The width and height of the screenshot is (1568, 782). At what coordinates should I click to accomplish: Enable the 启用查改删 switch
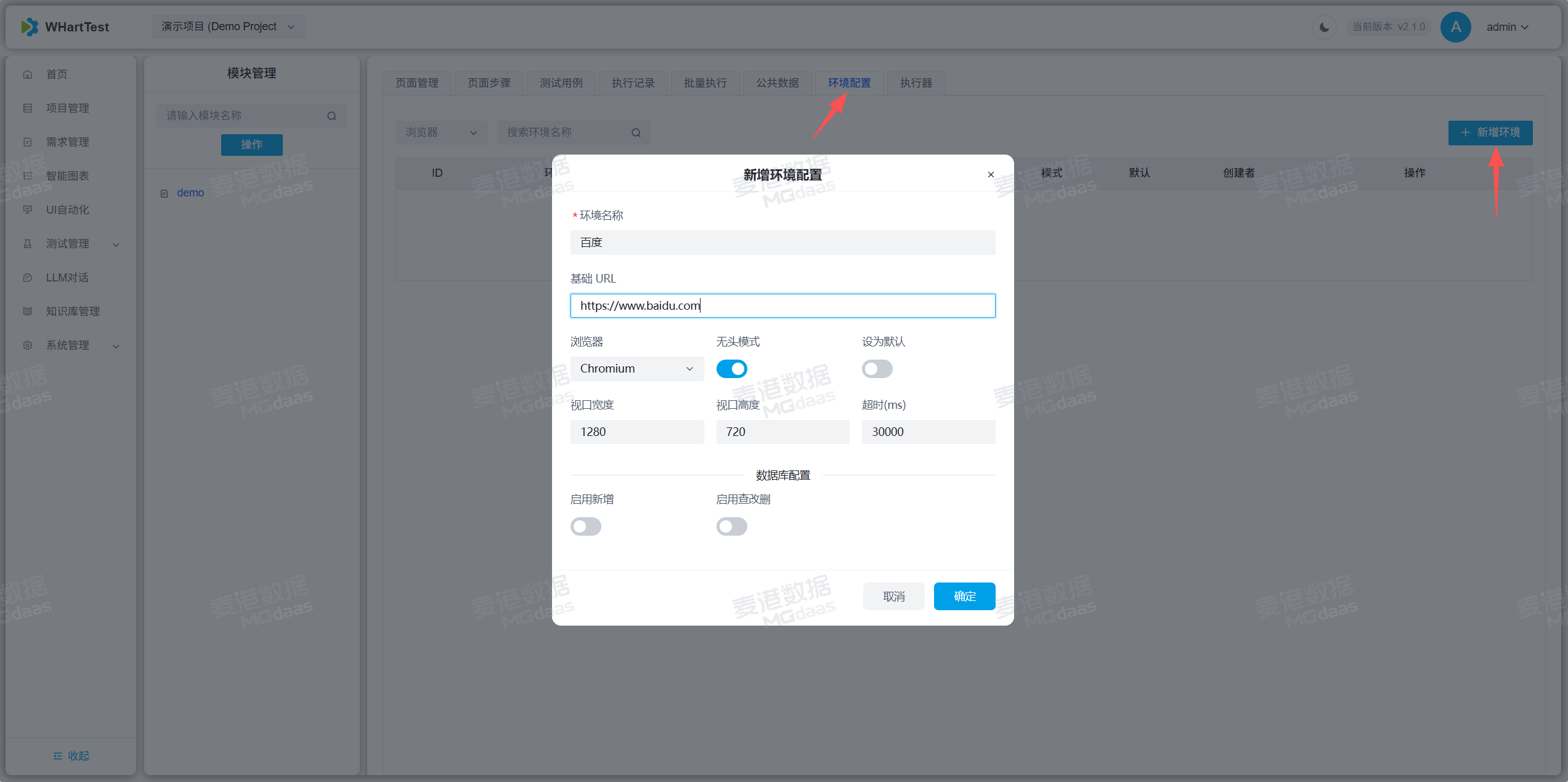click(731, 526)
